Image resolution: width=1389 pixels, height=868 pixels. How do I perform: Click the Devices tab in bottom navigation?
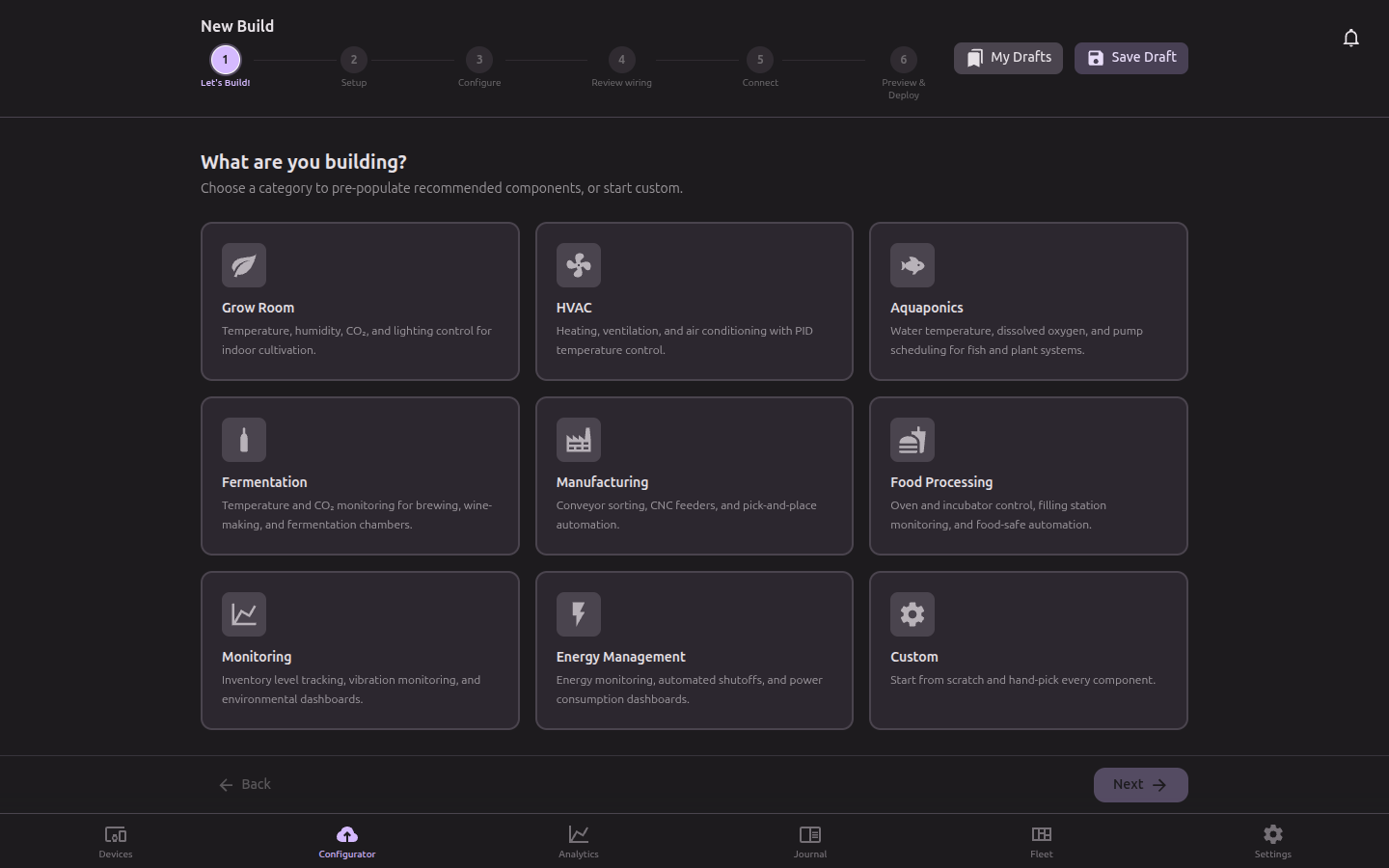[x=115, y=841]
